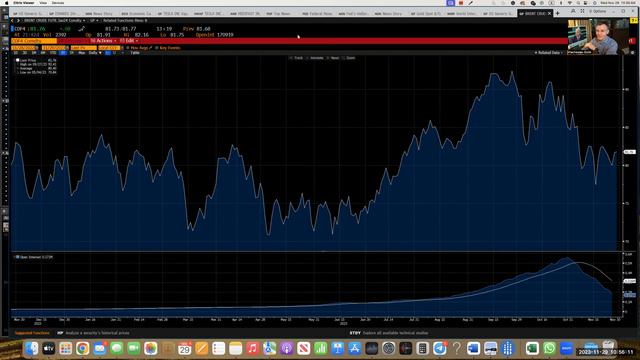The width and height of the screenshot is (640, 360).
Task: Click the CO¥4 Comdty security field
Action: 34,41
